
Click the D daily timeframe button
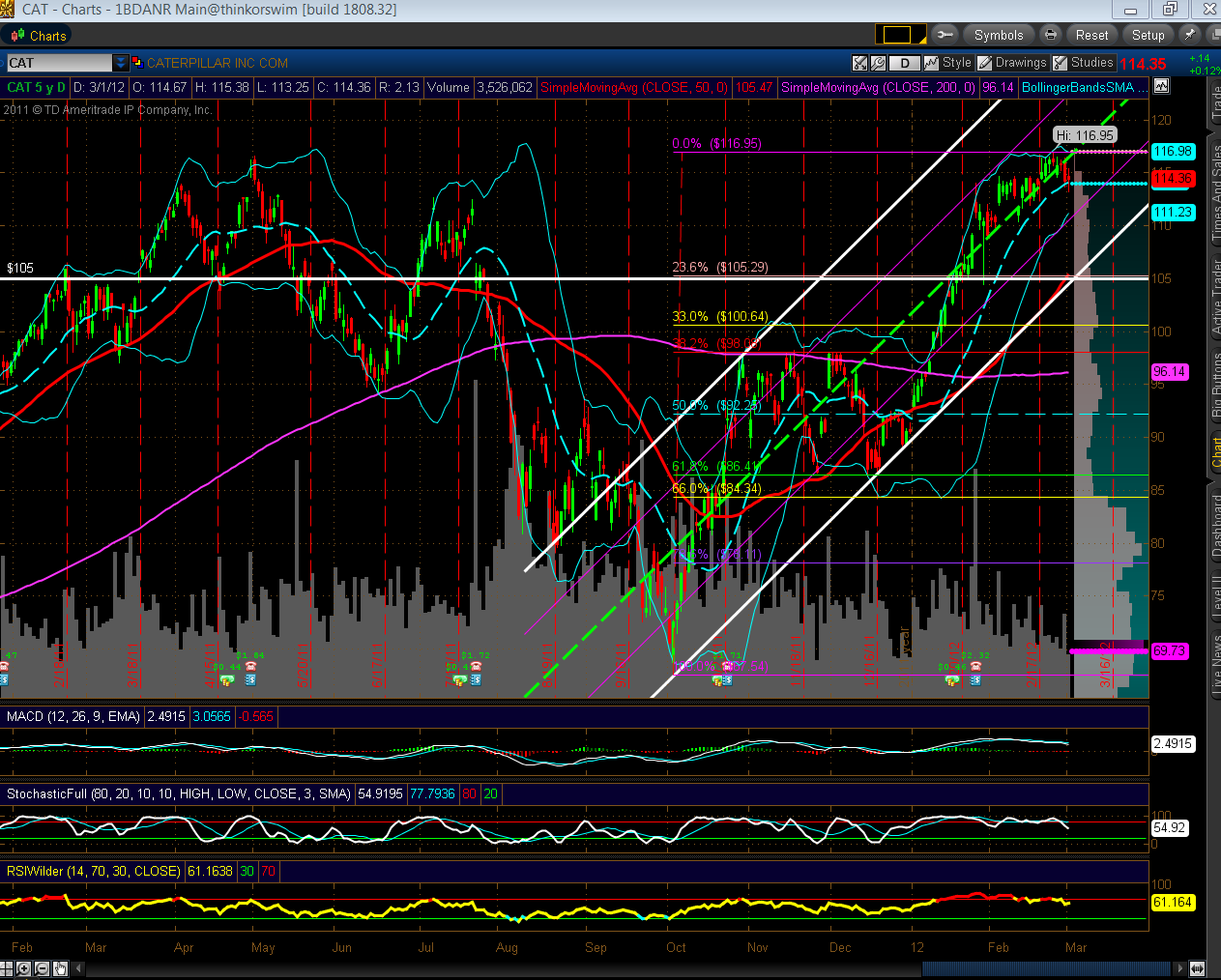(904, 63)
